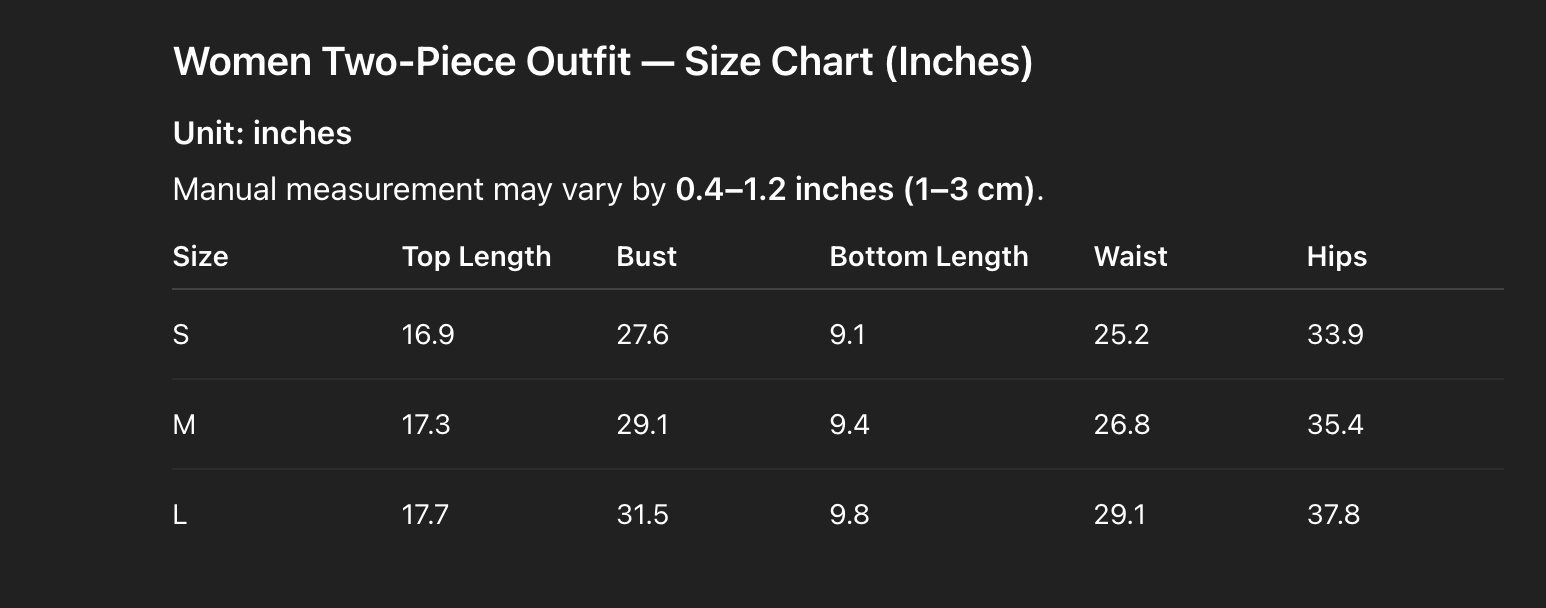Image resolution: width=1546 pixels, height=608 pixels.
Task: Click the size chart title heading
Action: tap(602, 62)
